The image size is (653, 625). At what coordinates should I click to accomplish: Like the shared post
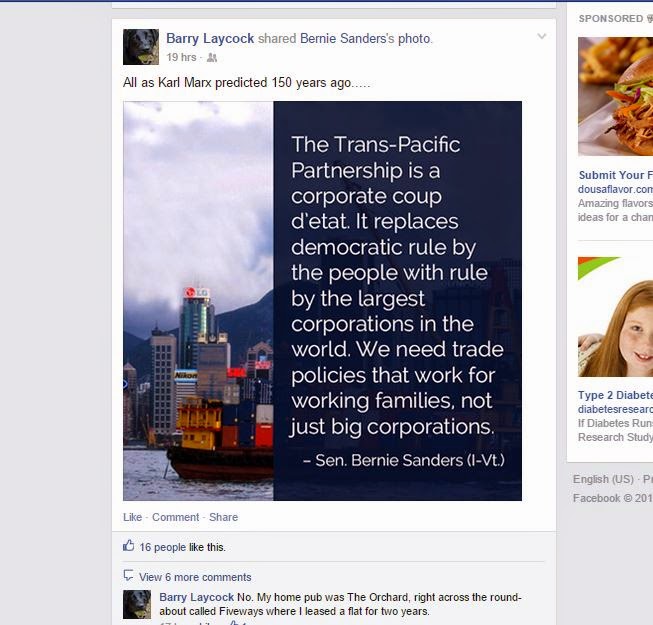point(132,517)
